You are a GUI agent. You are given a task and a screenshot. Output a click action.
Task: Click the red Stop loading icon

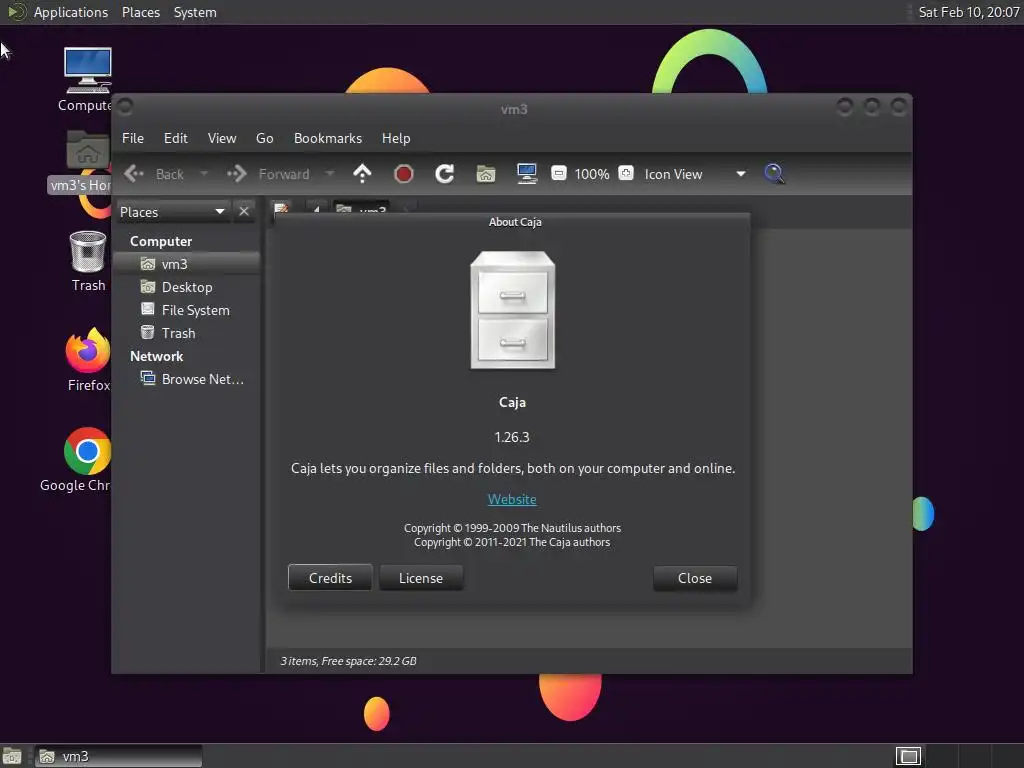[404, 174]
